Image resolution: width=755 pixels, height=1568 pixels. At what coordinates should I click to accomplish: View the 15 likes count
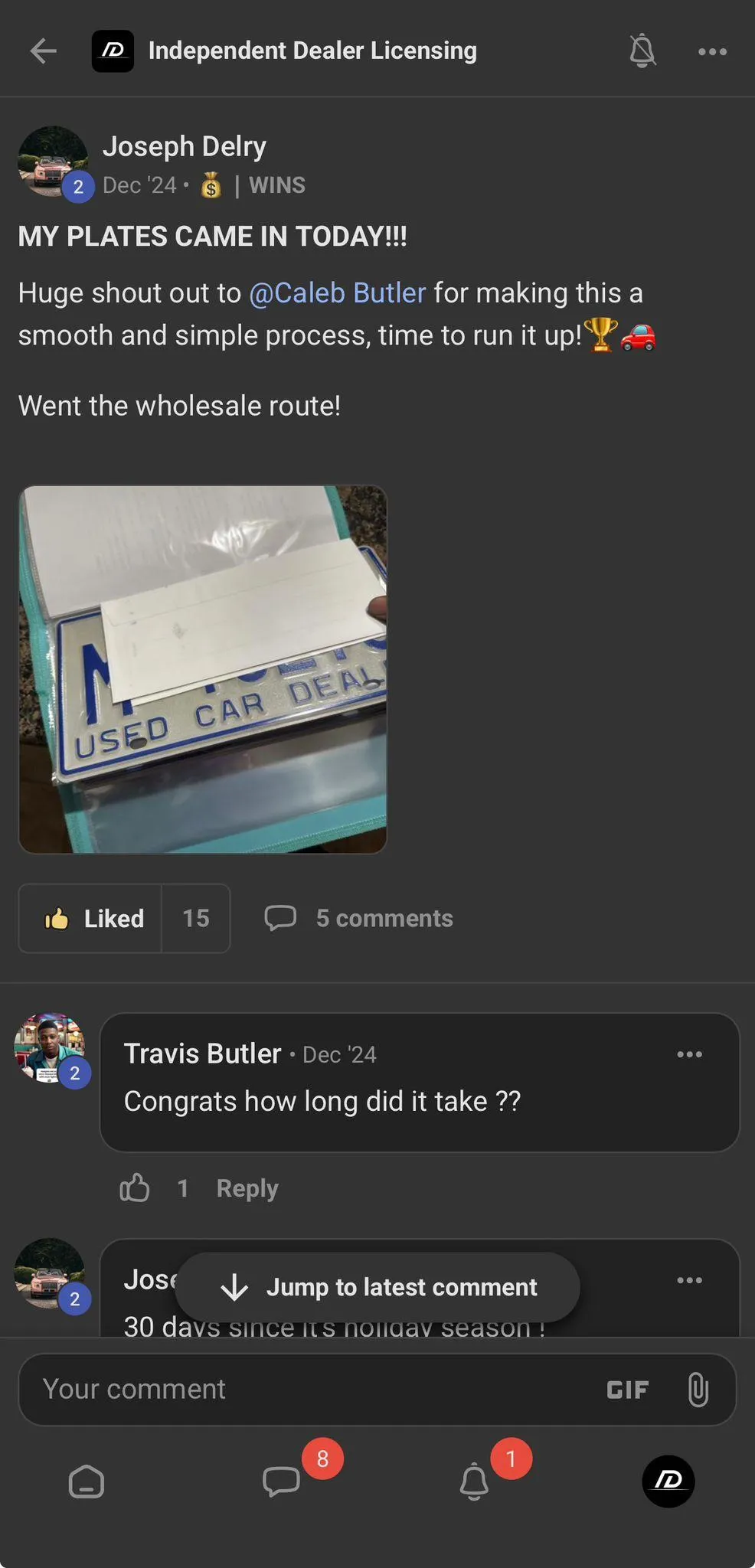[196, 918]
